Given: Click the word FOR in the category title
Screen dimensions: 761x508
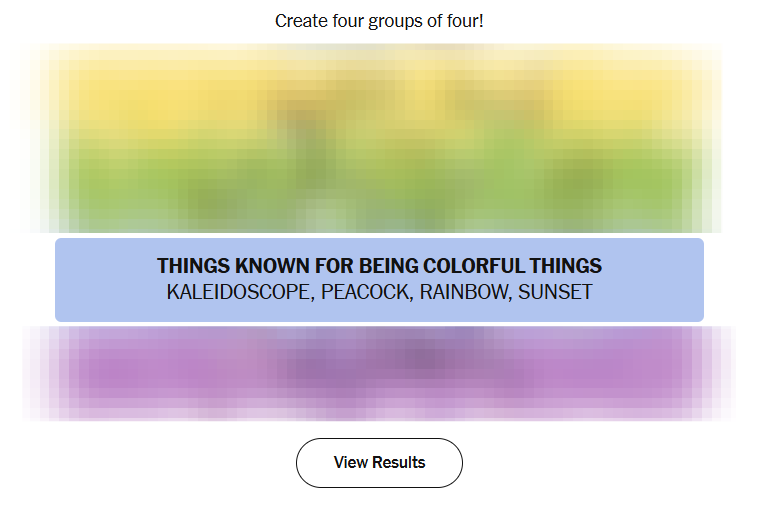Looking at the screenshot, I should [331, 266].
